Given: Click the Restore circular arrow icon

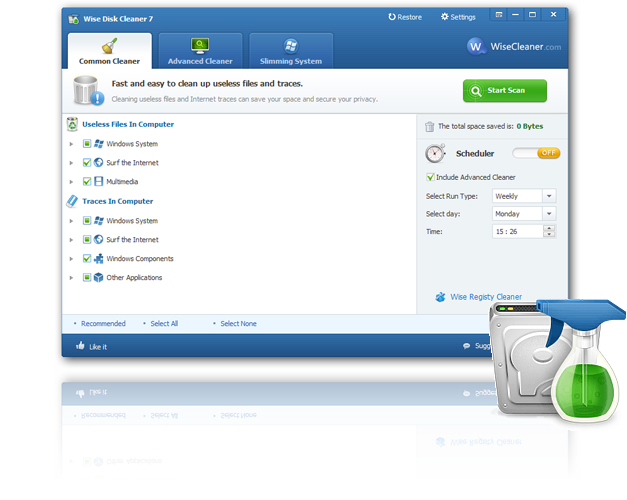Looking at the screenshot, I should pyautogui.click(x=392, y=17).
